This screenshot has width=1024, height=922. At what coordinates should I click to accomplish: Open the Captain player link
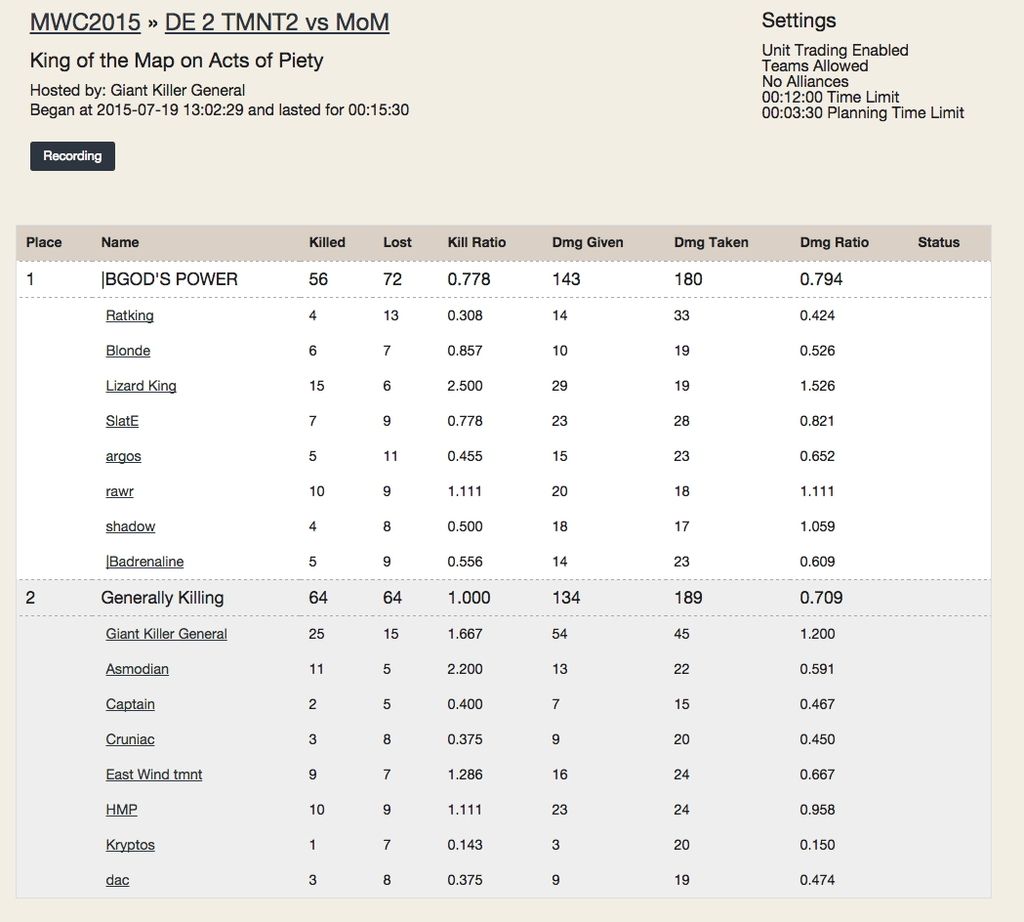pos(130,704)
